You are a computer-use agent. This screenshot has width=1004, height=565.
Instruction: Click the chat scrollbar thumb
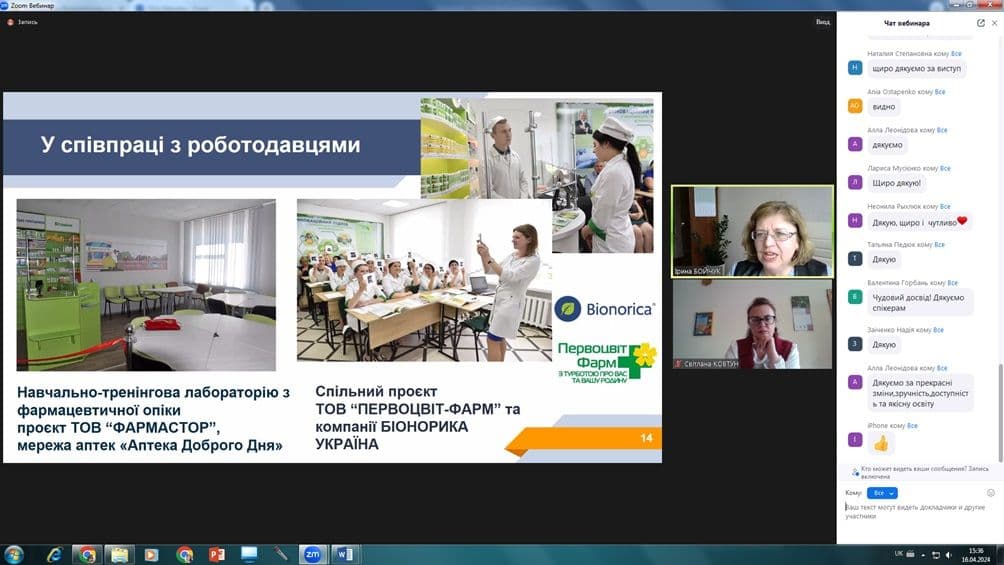(1000, 412)
